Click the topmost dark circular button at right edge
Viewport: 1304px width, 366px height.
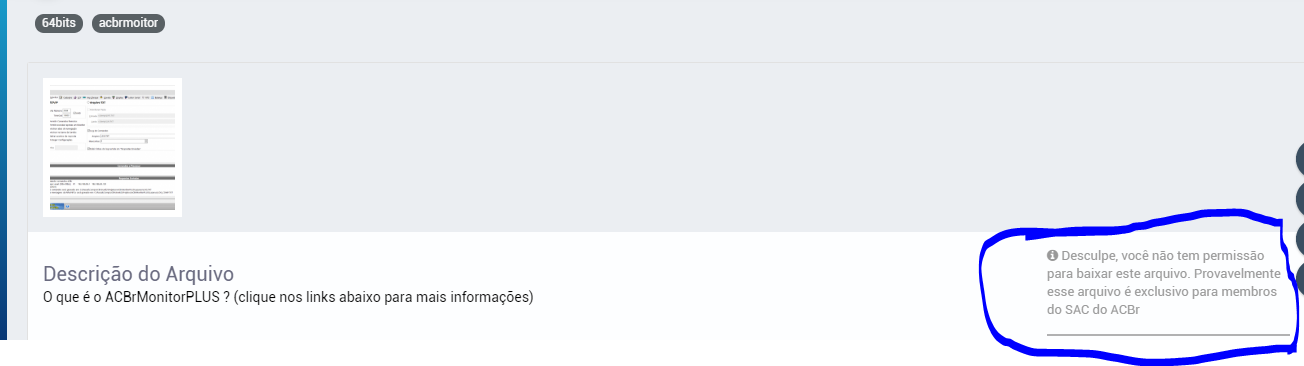1299,159
